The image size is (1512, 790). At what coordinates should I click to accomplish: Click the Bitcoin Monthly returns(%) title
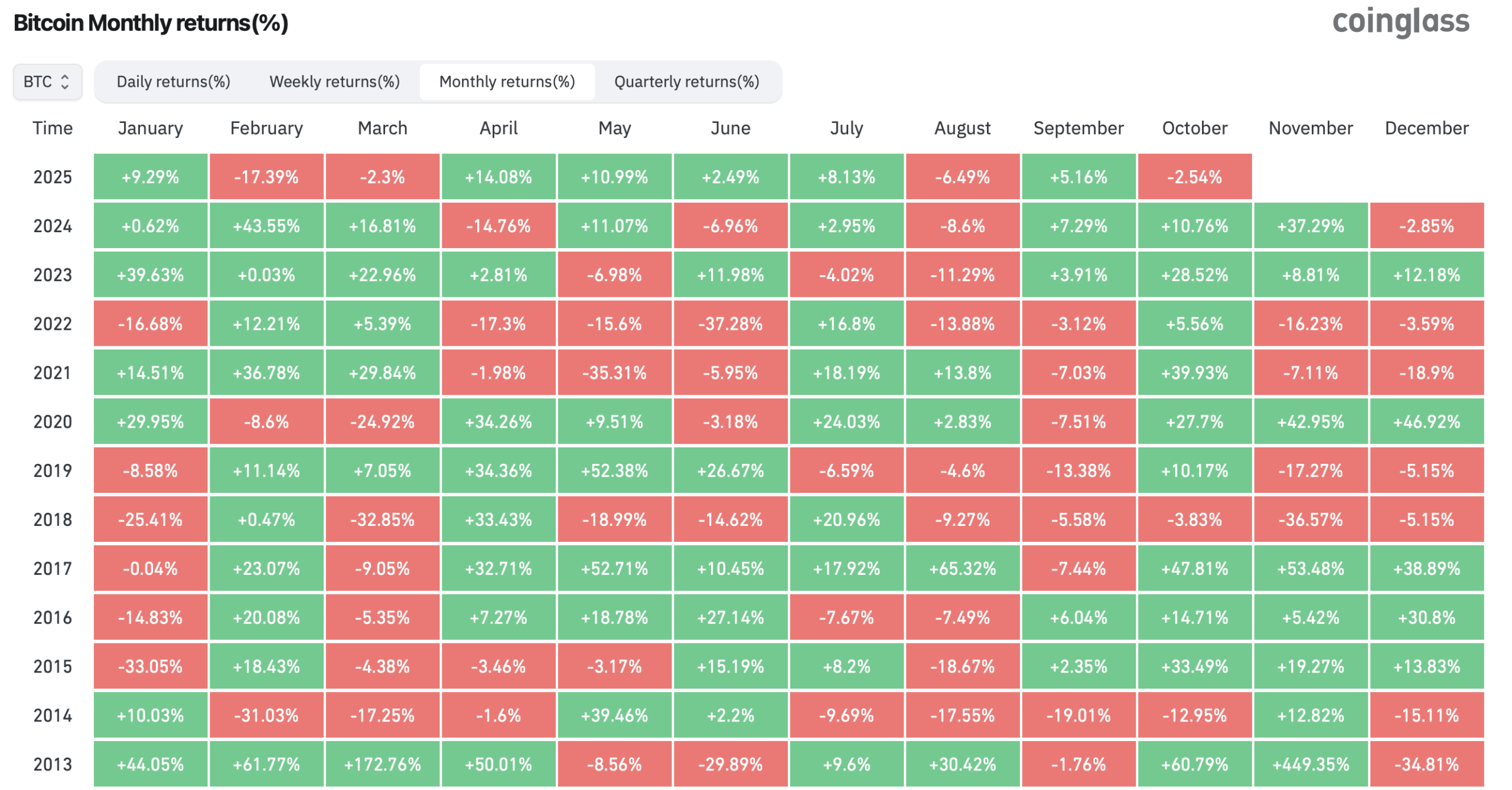151,23
